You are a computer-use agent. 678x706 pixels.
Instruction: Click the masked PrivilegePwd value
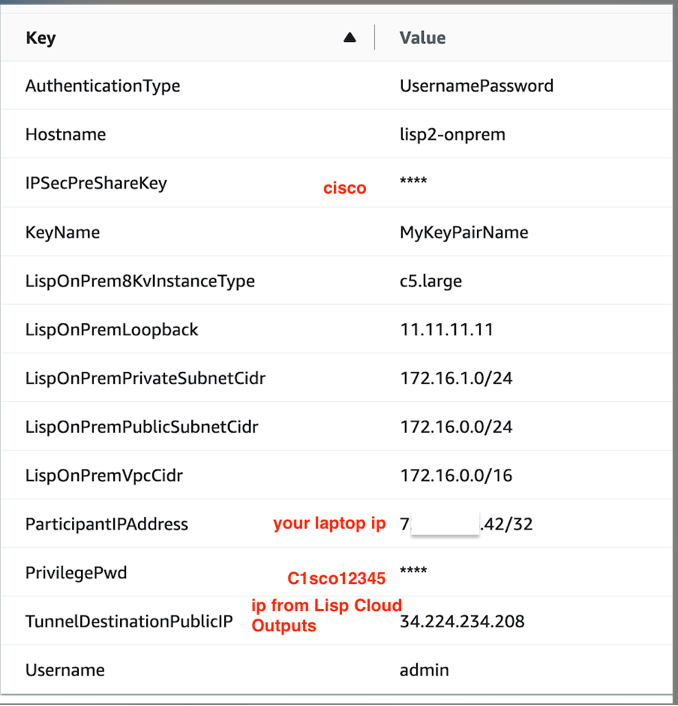tap(413, 573)
